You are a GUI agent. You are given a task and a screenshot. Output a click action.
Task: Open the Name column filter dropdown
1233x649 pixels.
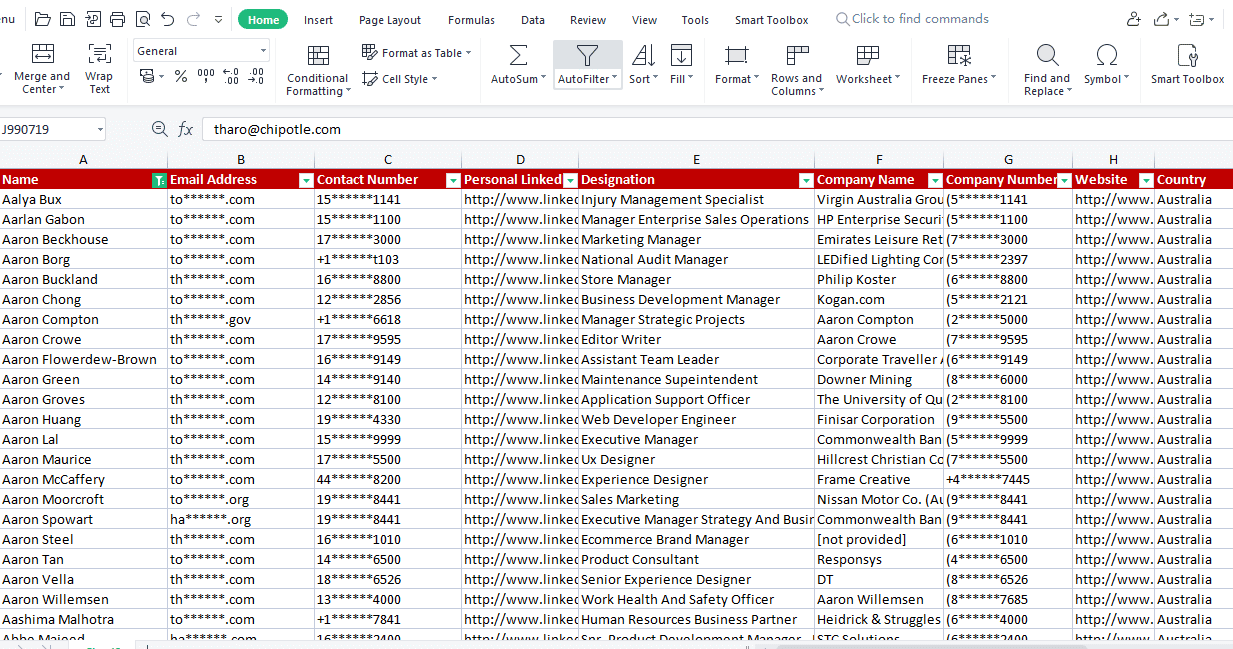click(x=158, y=180)
